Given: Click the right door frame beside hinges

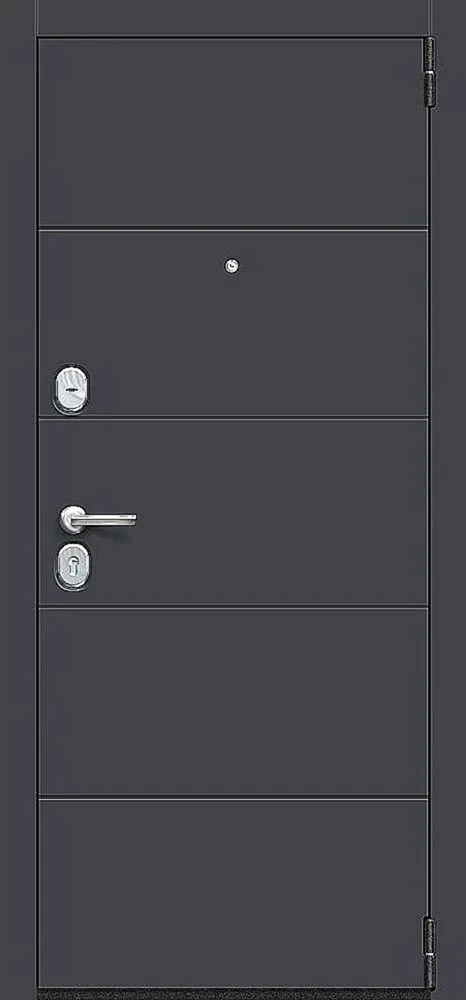Looking at the screenshot, I should click(x=450, y=500).
